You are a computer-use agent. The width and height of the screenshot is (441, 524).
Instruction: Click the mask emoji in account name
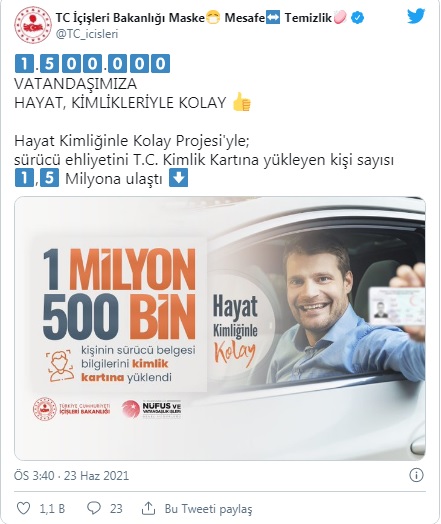213,17
